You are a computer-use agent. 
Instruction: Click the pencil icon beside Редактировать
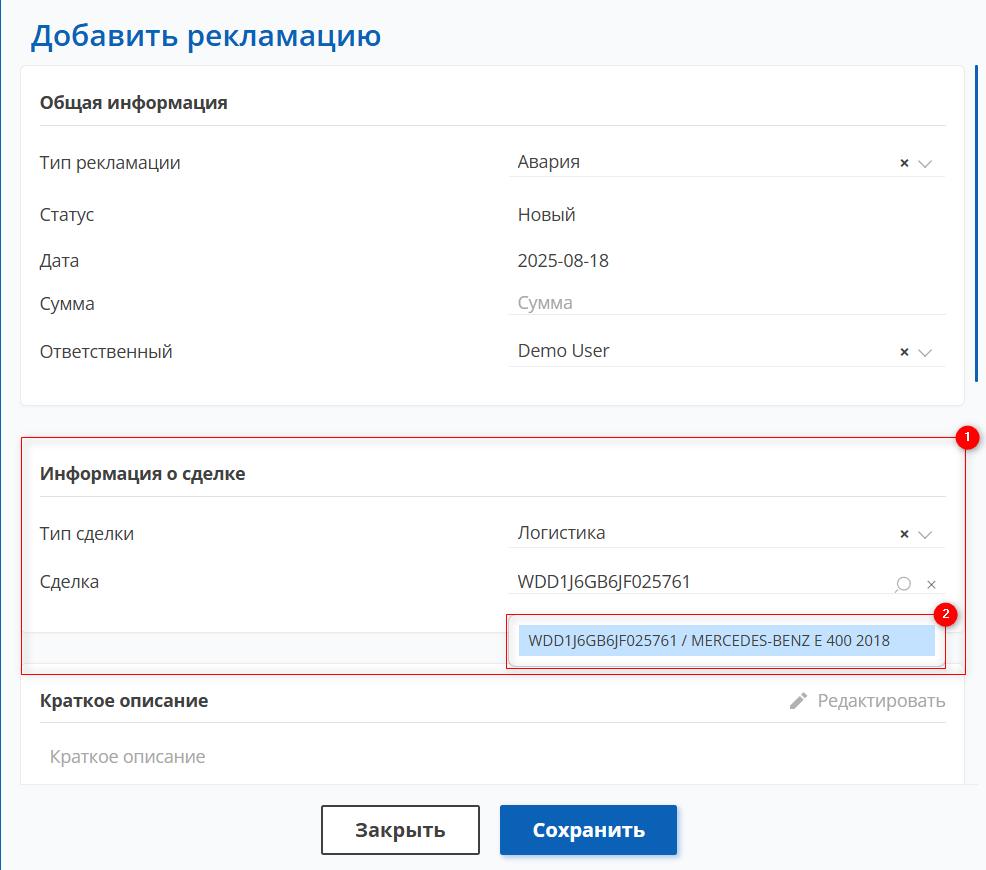pos(799,701)
